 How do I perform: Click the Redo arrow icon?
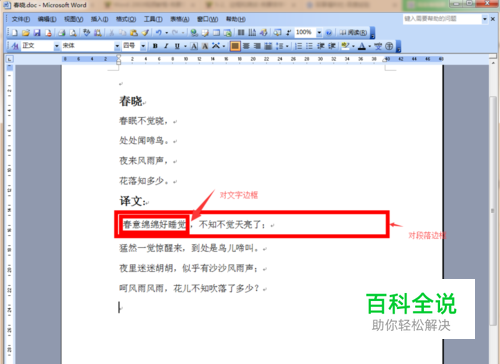175,33
